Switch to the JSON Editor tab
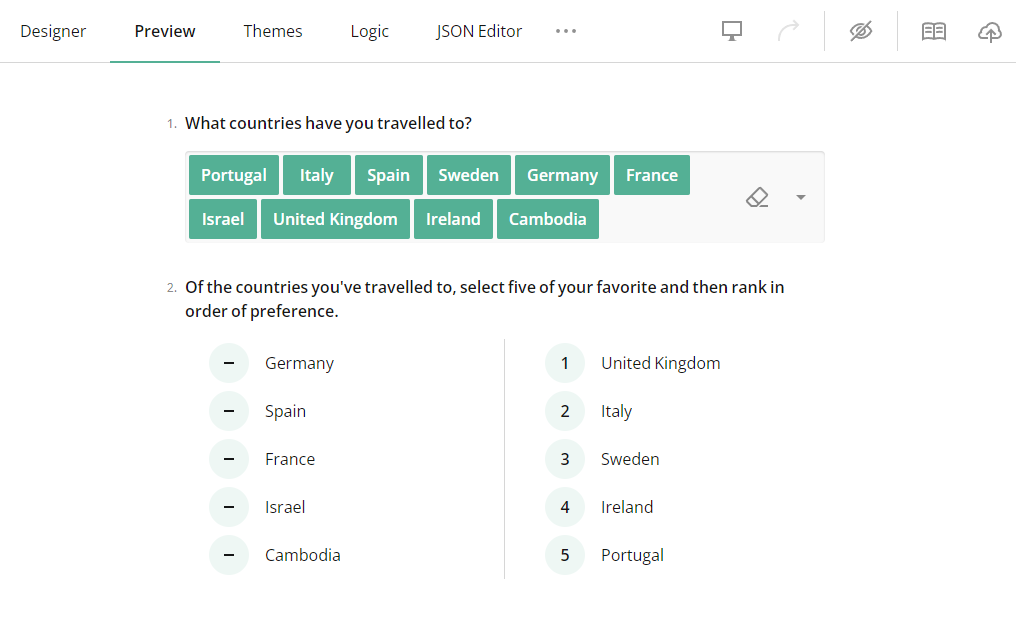Image resolution: width=1016 pixels, height=633 pixels. pyautogui.click(x=479, y=31)
